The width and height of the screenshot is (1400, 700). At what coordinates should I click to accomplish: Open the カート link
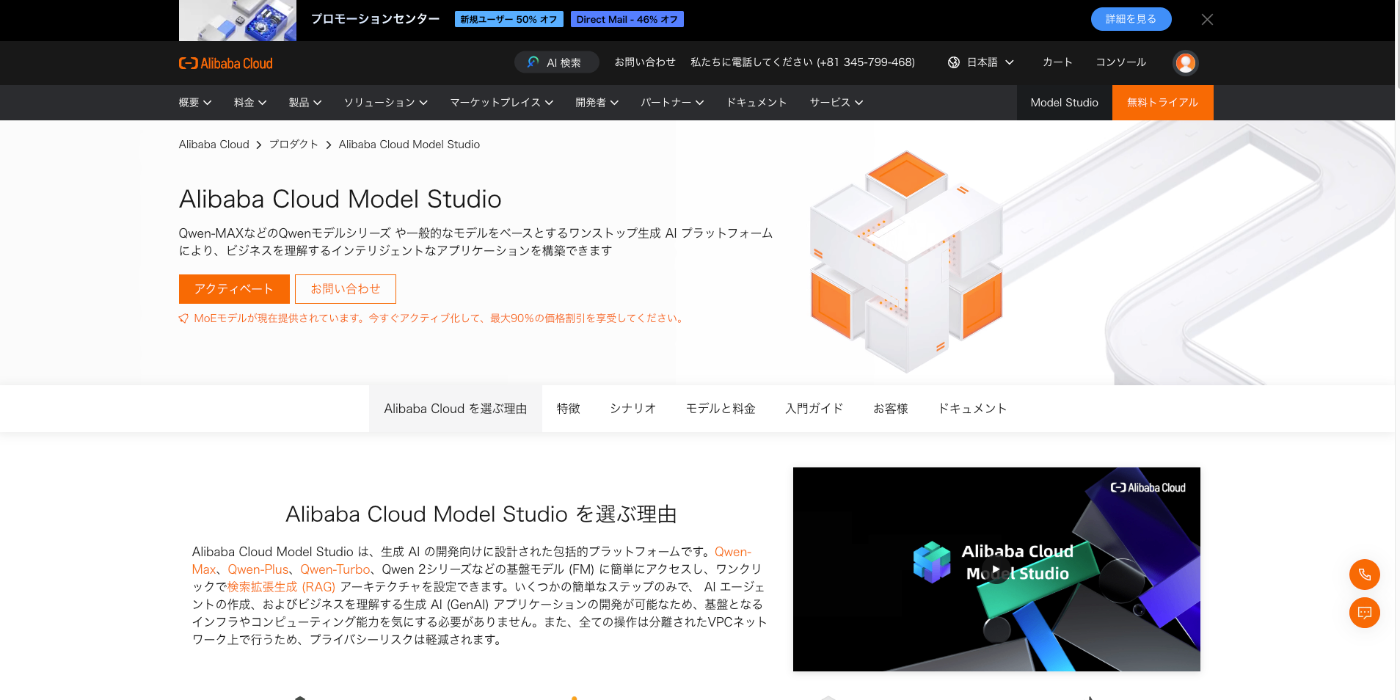pos(1057,62)
